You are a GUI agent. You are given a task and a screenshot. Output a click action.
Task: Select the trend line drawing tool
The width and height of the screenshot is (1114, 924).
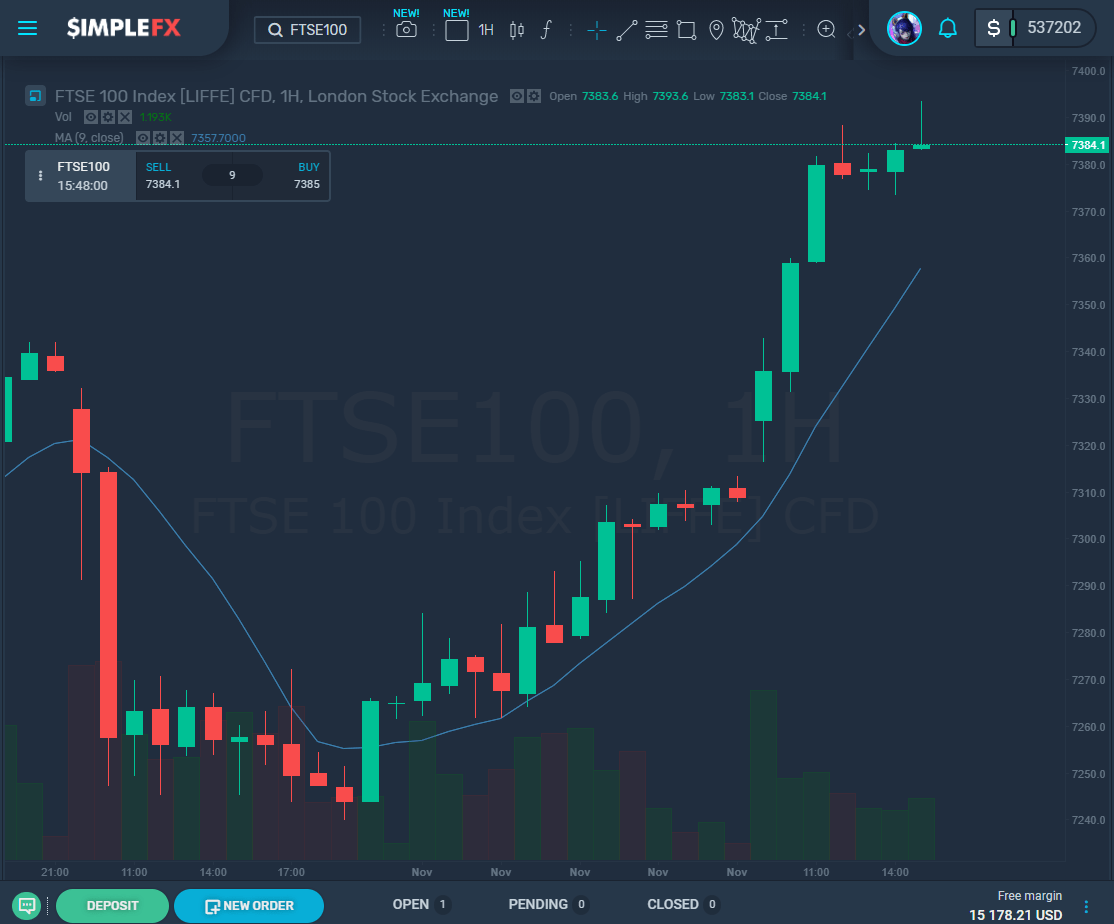[x=627, y=30]
